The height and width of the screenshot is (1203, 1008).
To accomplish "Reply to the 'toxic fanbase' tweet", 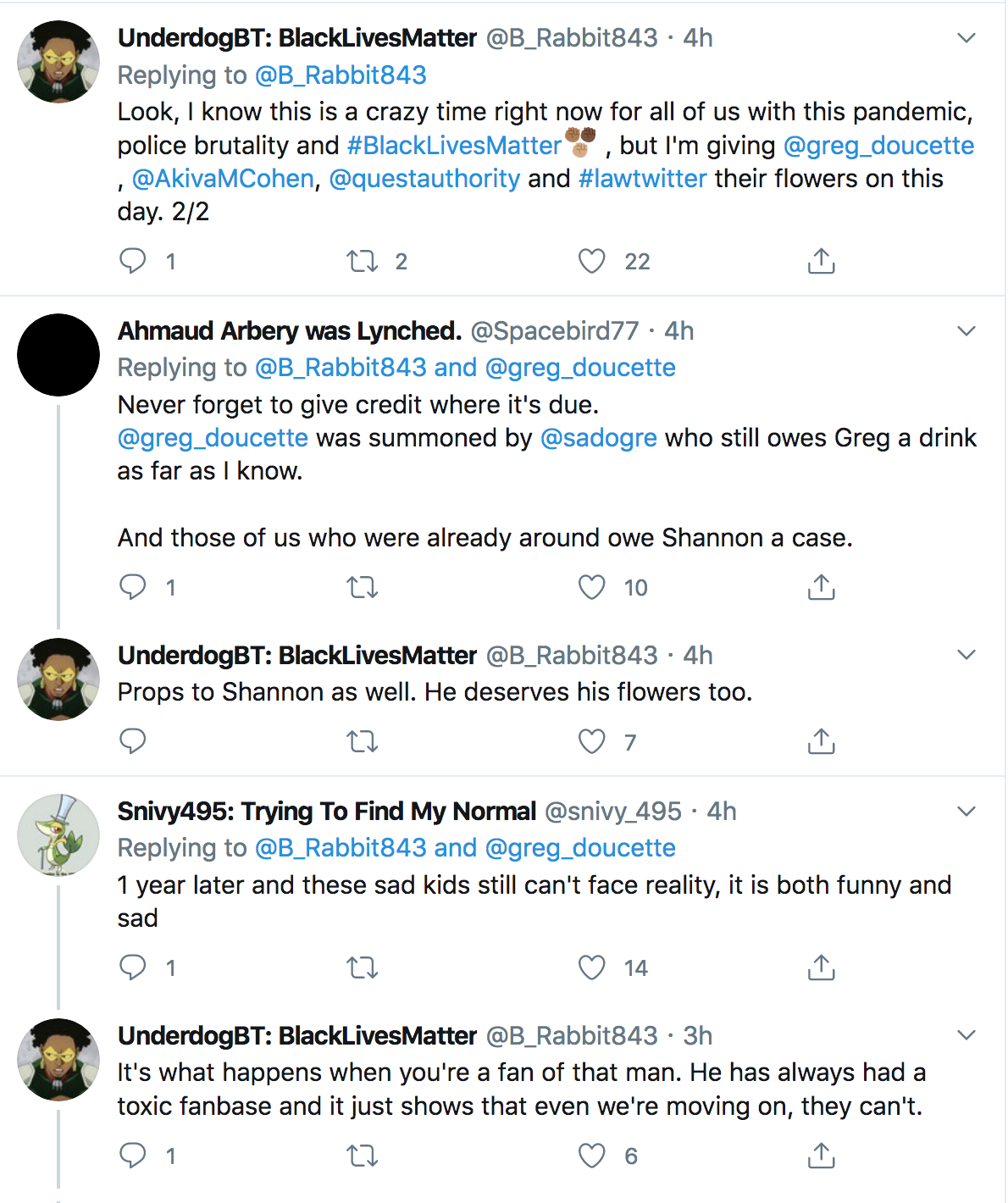I will click(x=133, y=1155).
